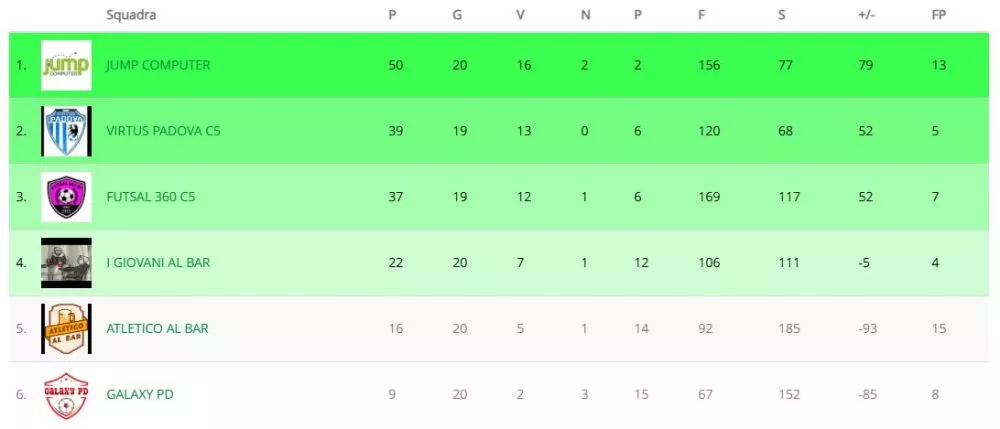Viewport: 1000px width, 429px height.
Task: Go to the FUTSAL 360 C5 team link
Action: tap(150, 197)
